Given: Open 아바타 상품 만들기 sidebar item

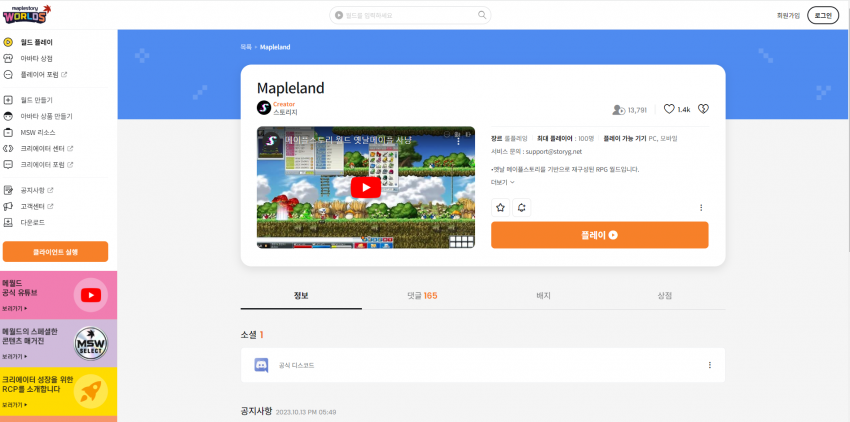Looking at the screenshot, I should click(x=46, y=116).
